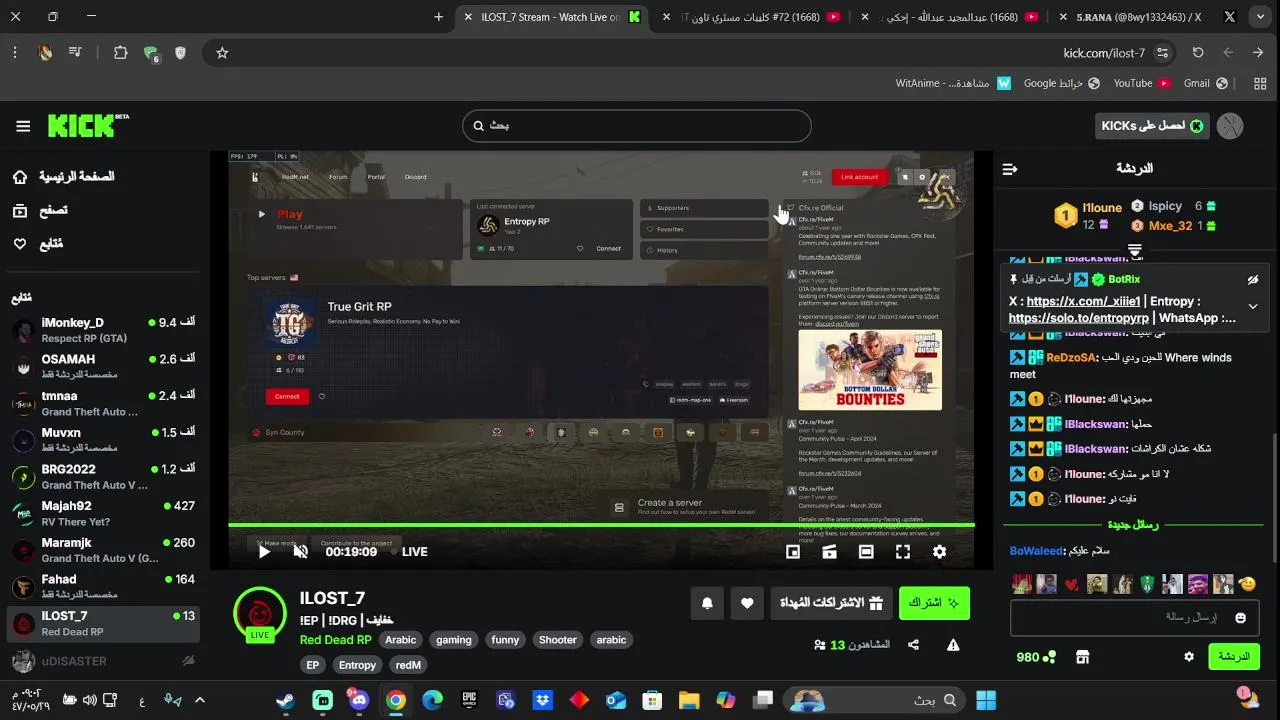Open the solo.to/entropyrp link
The height and width of the screenshot is (720, 1280).
coord(1079,318)
